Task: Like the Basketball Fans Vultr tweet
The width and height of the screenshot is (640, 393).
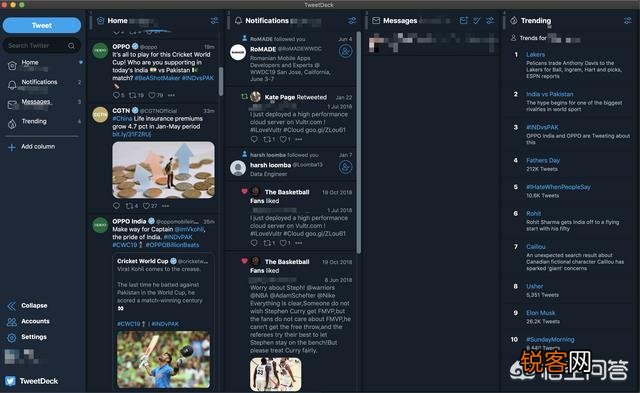Action: point(284,243)
